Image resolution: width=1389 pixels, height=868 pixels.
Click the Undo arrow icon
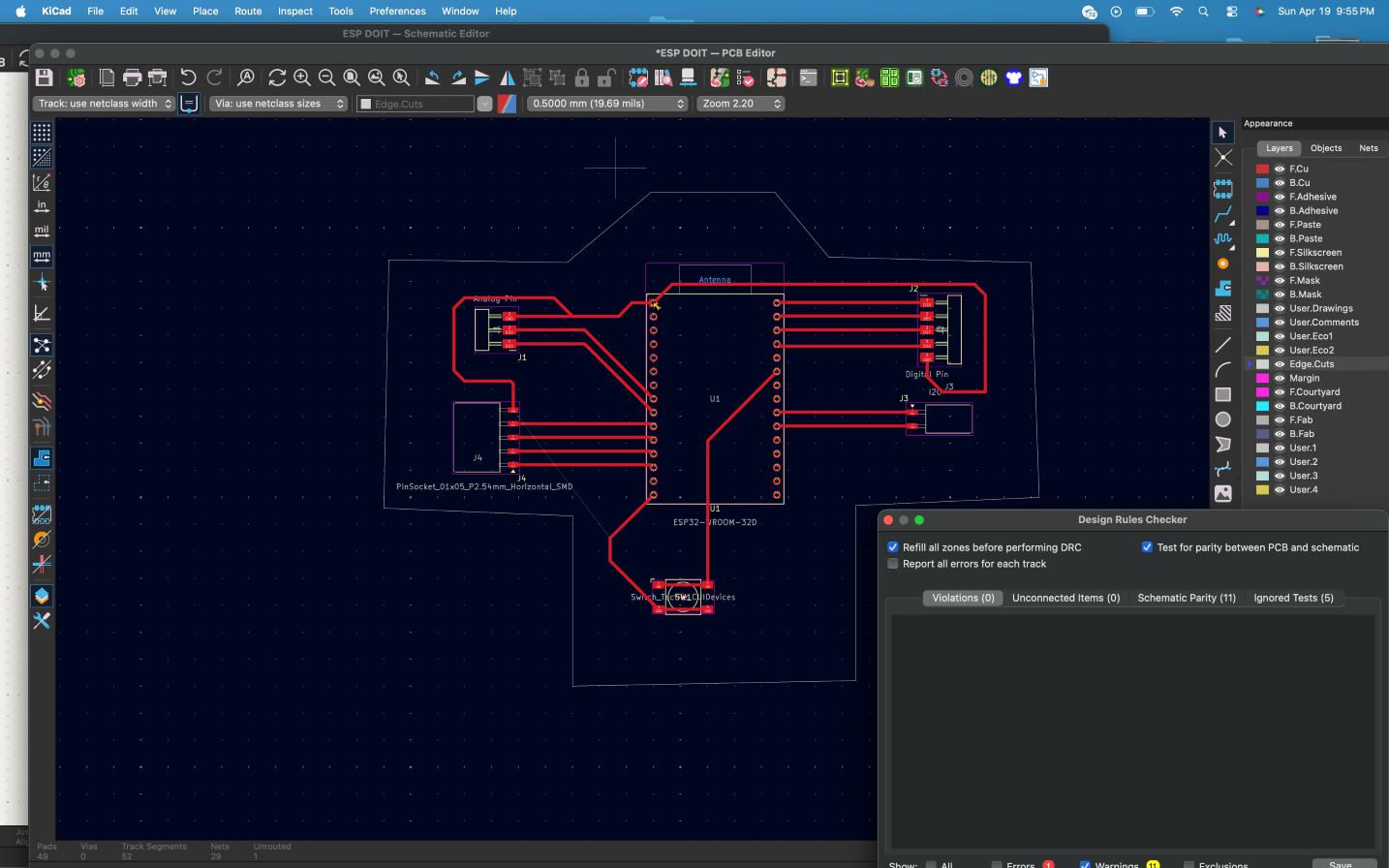coord(188,77)
